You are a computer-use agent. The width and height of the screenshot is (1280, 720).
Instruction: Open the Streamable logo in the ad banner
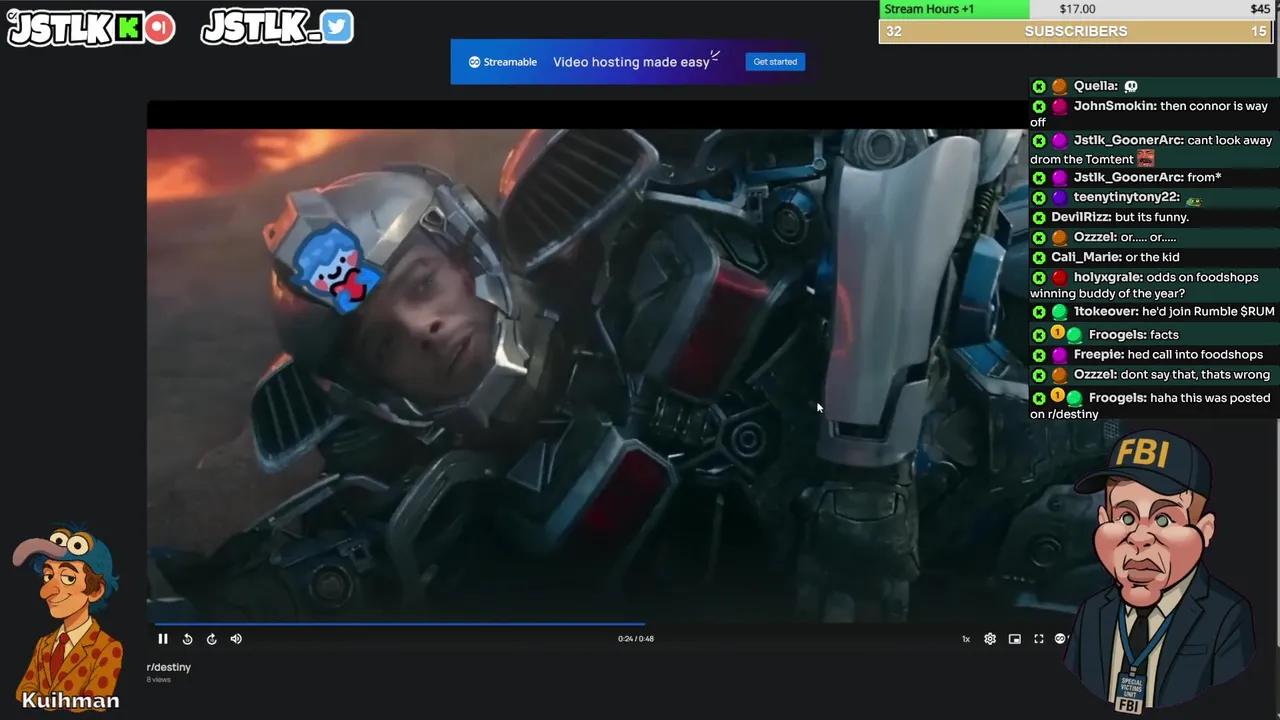(503, 62)
